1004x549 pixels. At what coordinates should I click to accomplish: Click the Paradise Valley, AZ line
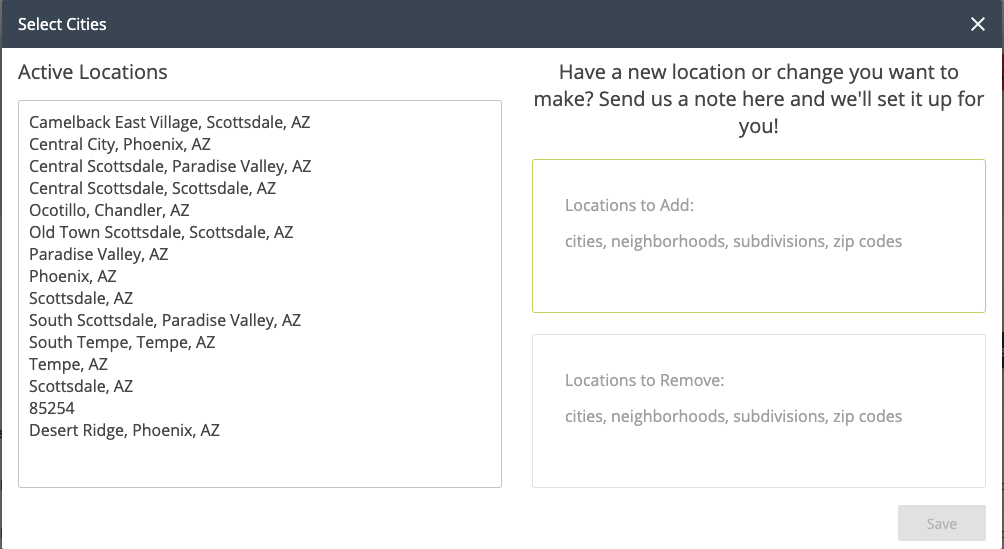coord(98,254)
